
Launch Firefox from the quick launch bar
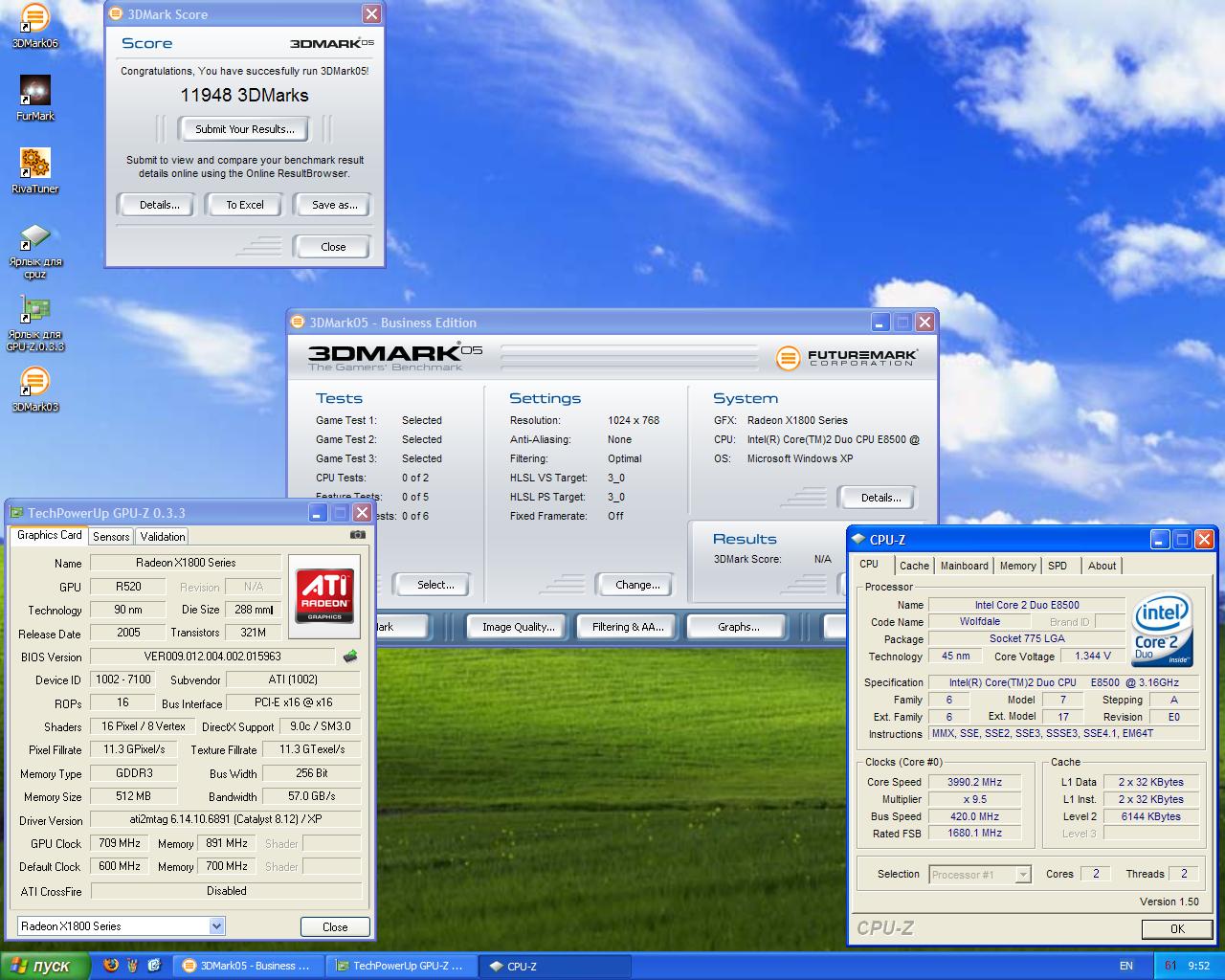click(111, 966)
